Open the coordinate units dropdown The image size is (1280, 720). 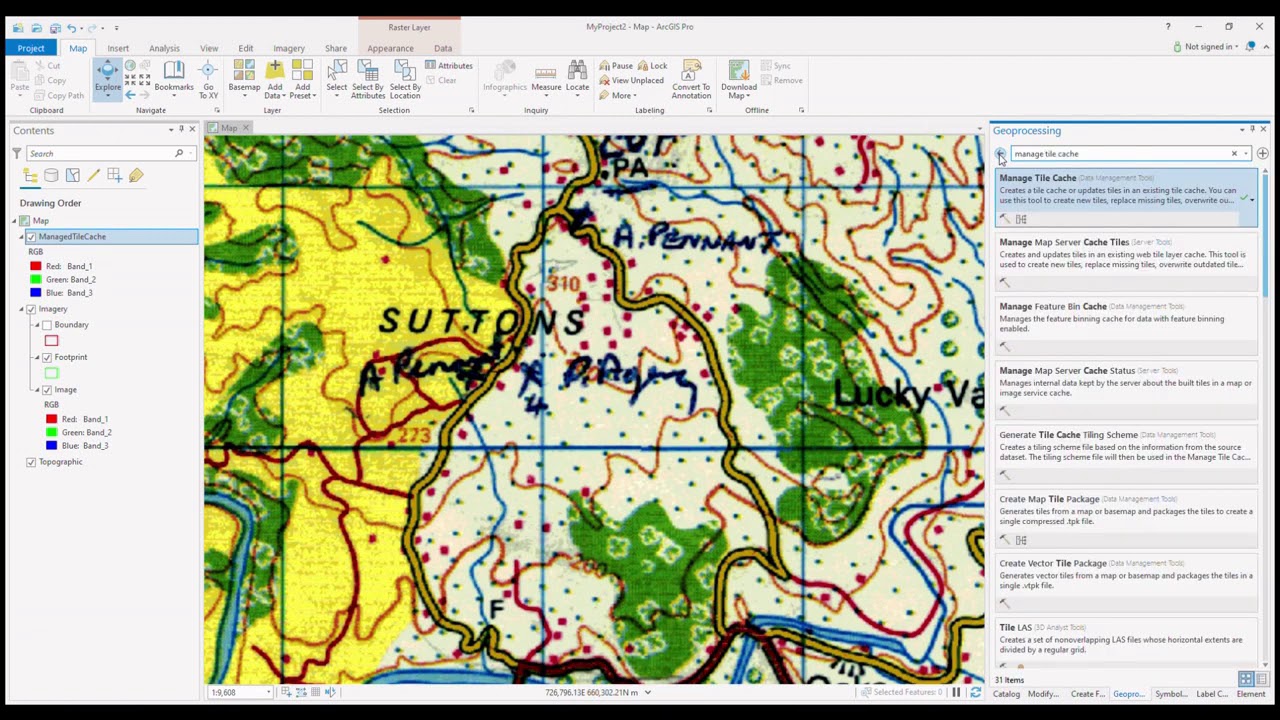coord(648,692)
